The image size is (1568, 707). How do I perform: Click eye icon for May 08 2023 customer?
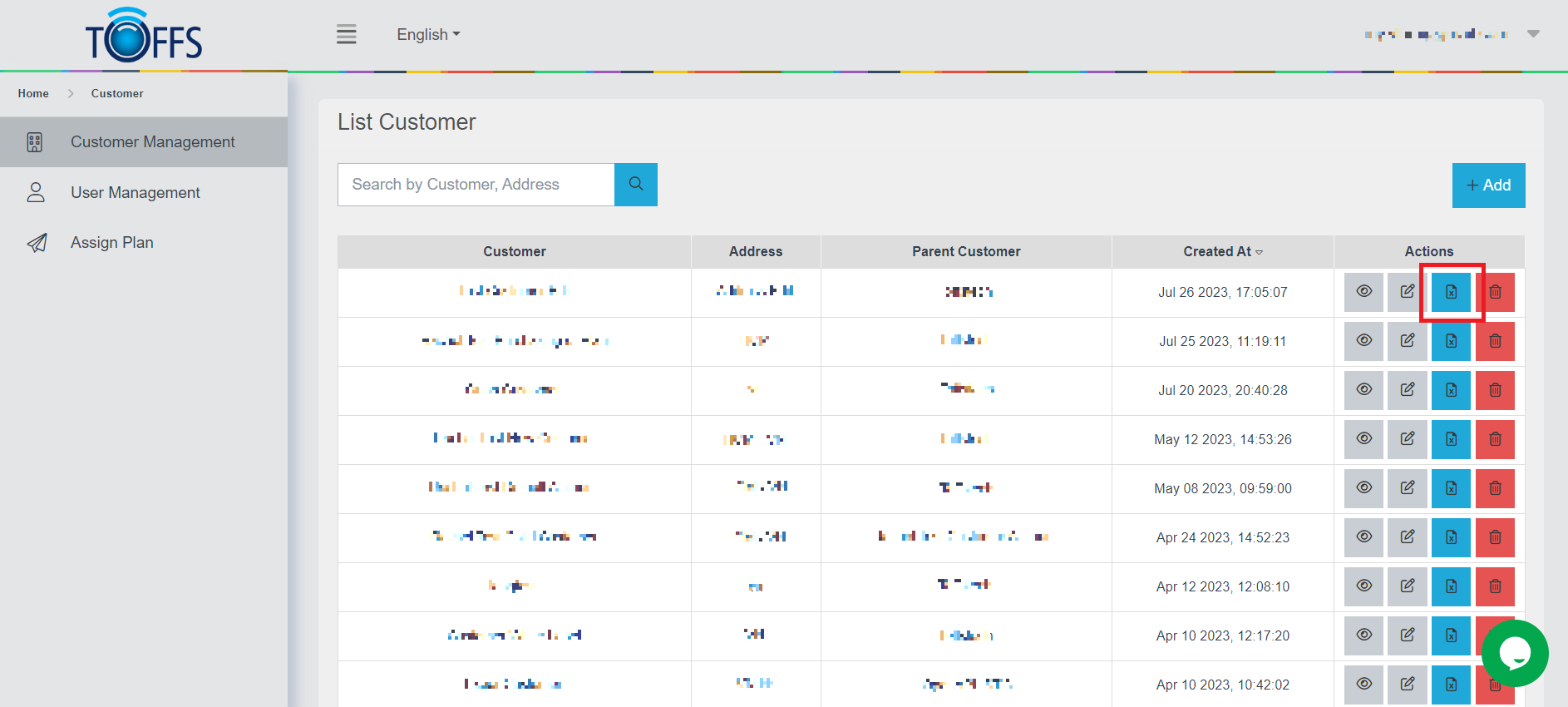1363,488
